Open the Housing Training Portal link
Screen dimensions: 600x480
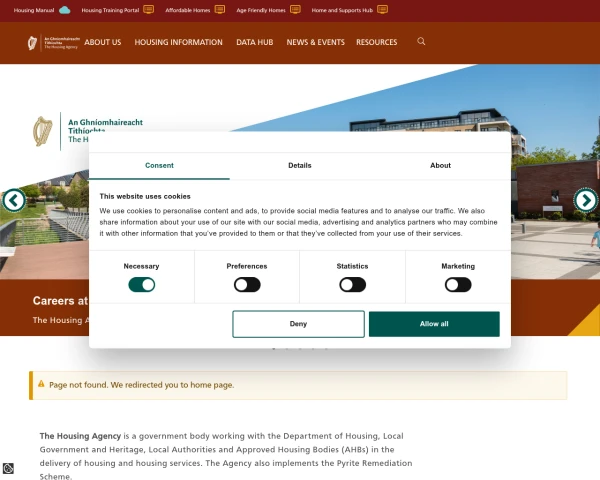[110, 10]
